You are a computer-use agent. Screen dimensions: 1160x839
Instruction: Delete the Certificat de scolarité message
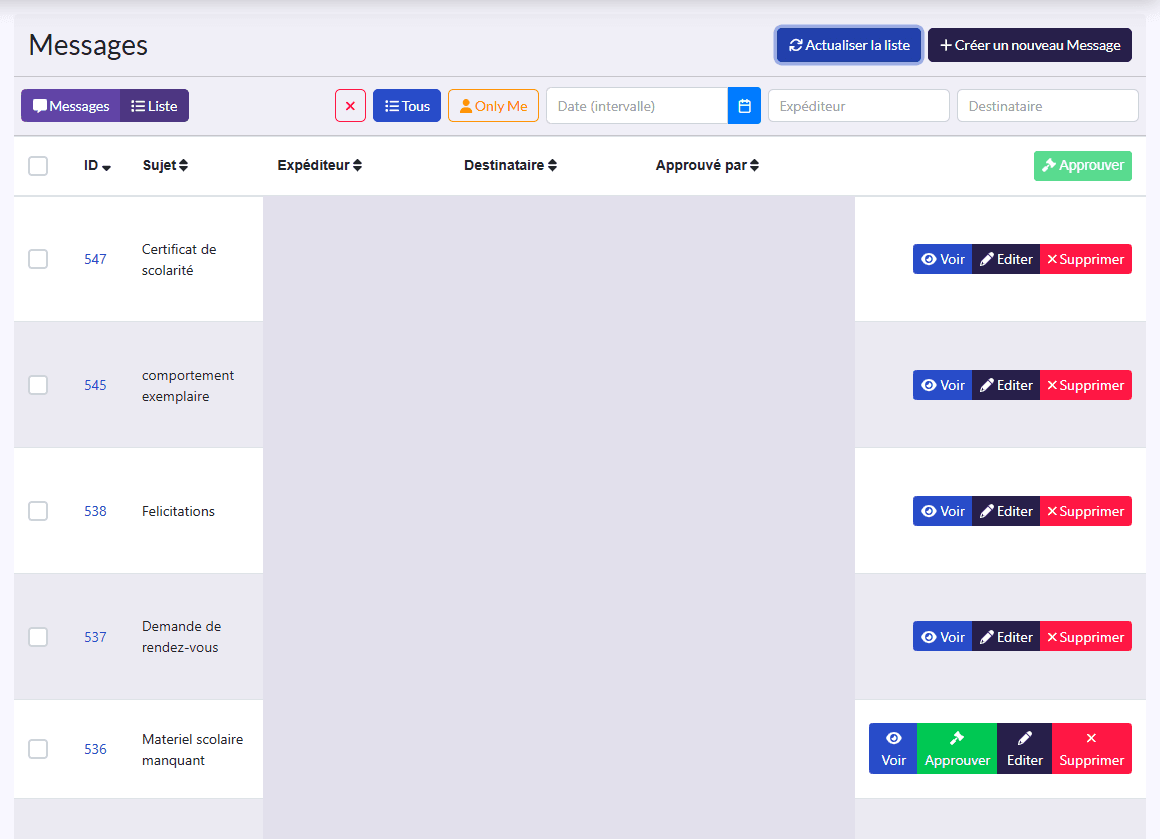click(x=1086, y=259)
